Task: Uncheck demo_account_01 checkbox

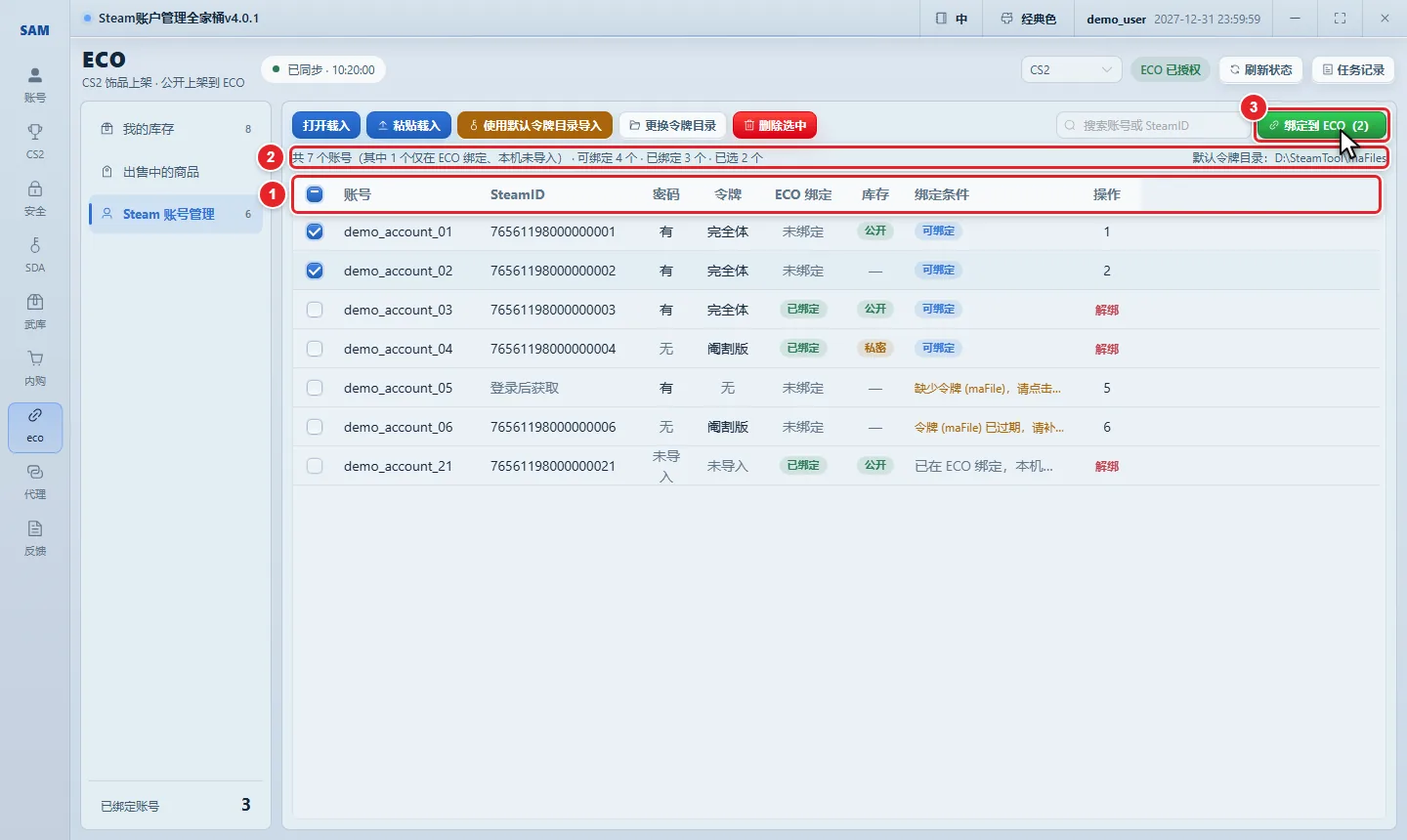Action: 315,231
